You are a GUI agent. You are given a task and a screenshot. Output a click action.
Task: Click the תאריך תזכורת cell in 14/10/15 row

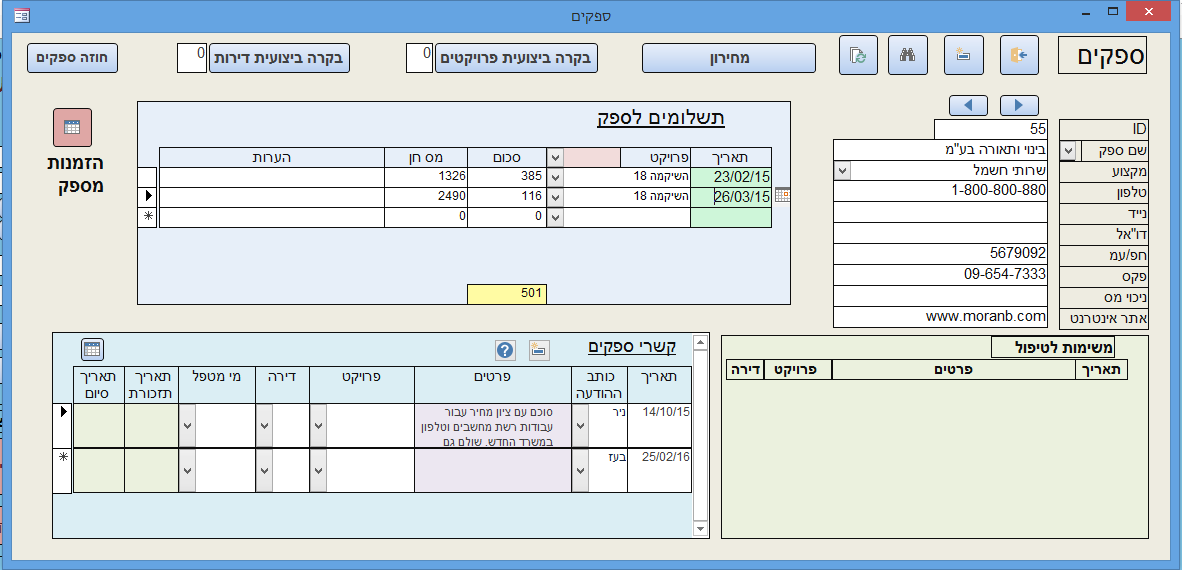[x=152, y=426]
